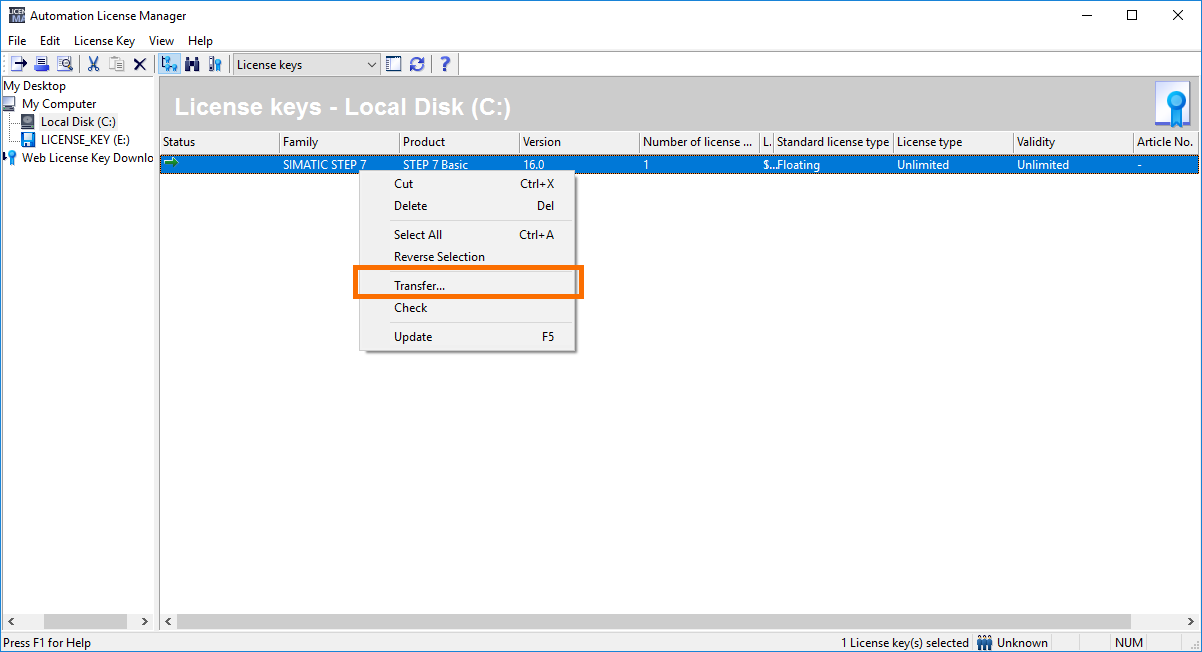
Task: Click right arrow of tree horizontal scrollbar
Action: [x=144, y=622]
